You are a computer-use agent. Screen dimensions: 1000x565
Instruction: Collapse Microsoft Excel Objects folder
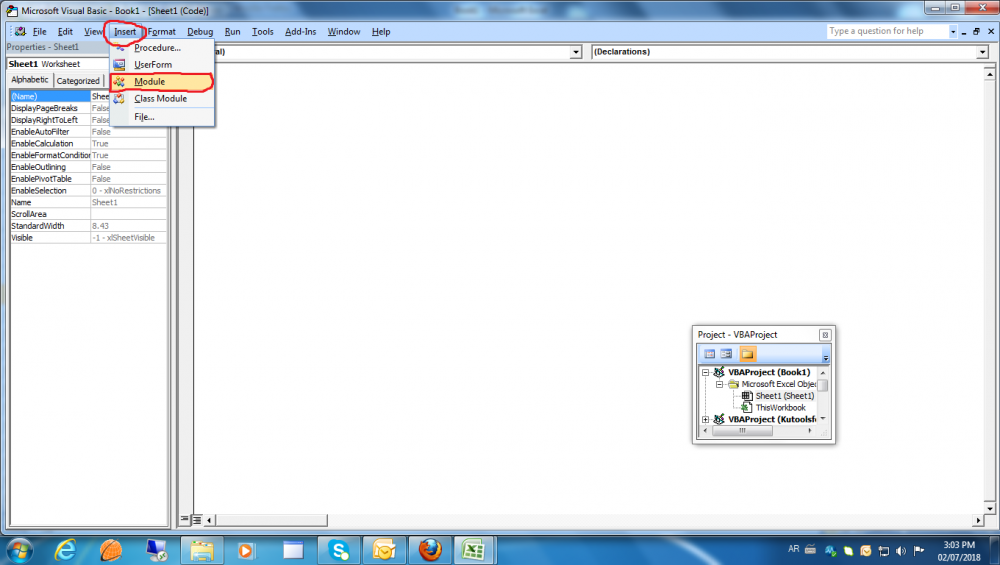[719, 385]
